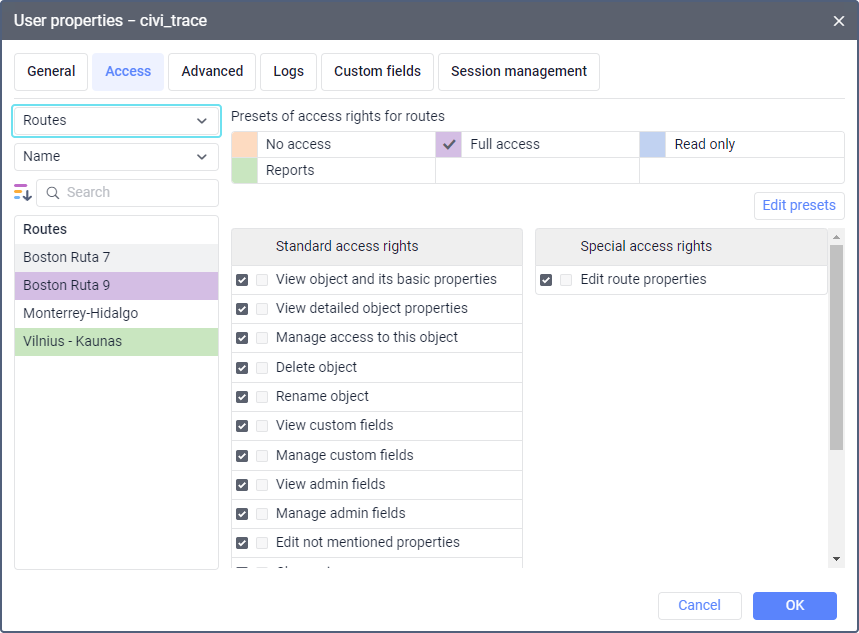Click the Full access checkmark icon
The width and height of the screenshot is (859, 633).
click(449, 144)
